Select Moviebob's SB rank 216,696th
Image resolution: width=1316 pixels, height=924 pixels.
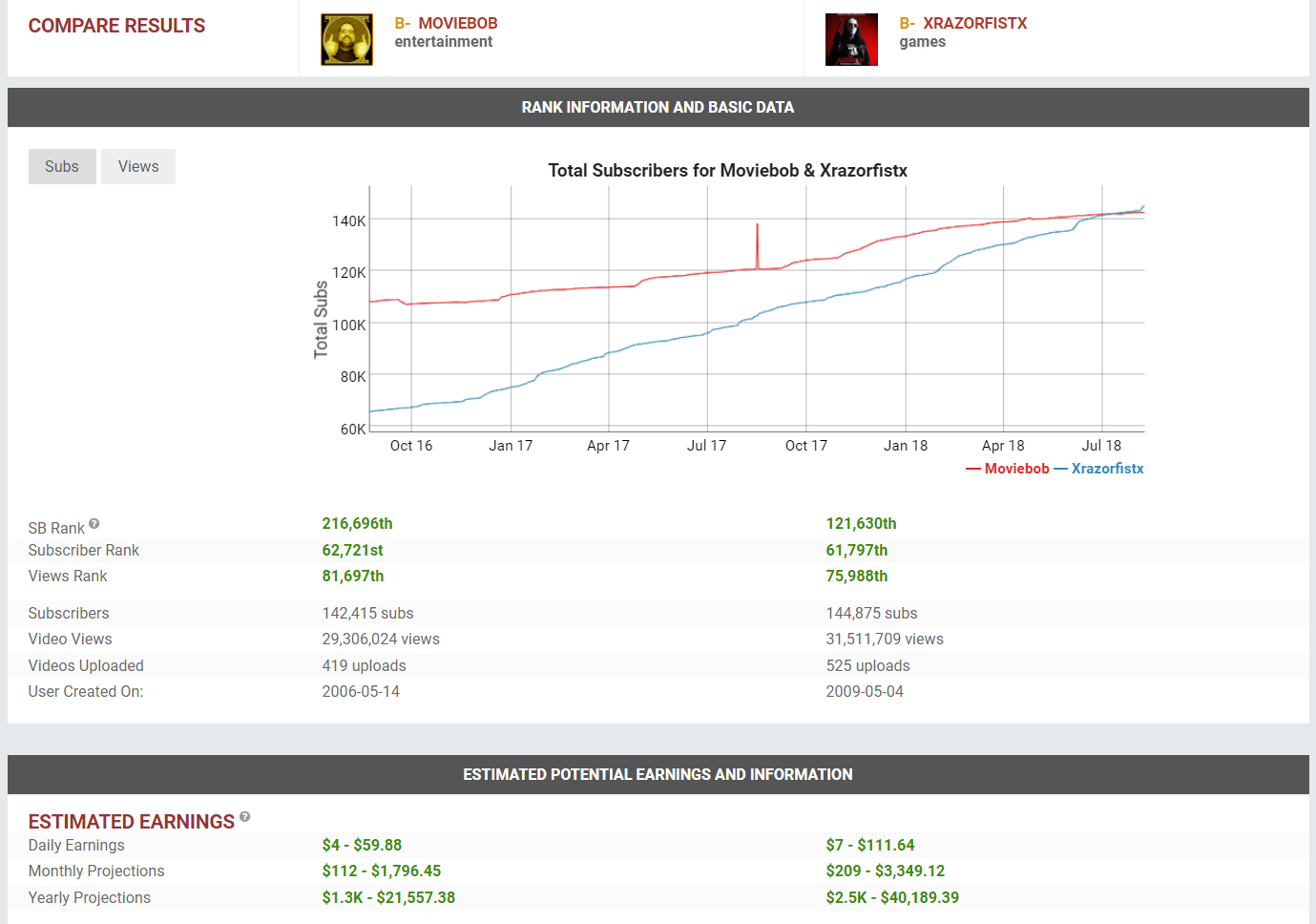357,523
